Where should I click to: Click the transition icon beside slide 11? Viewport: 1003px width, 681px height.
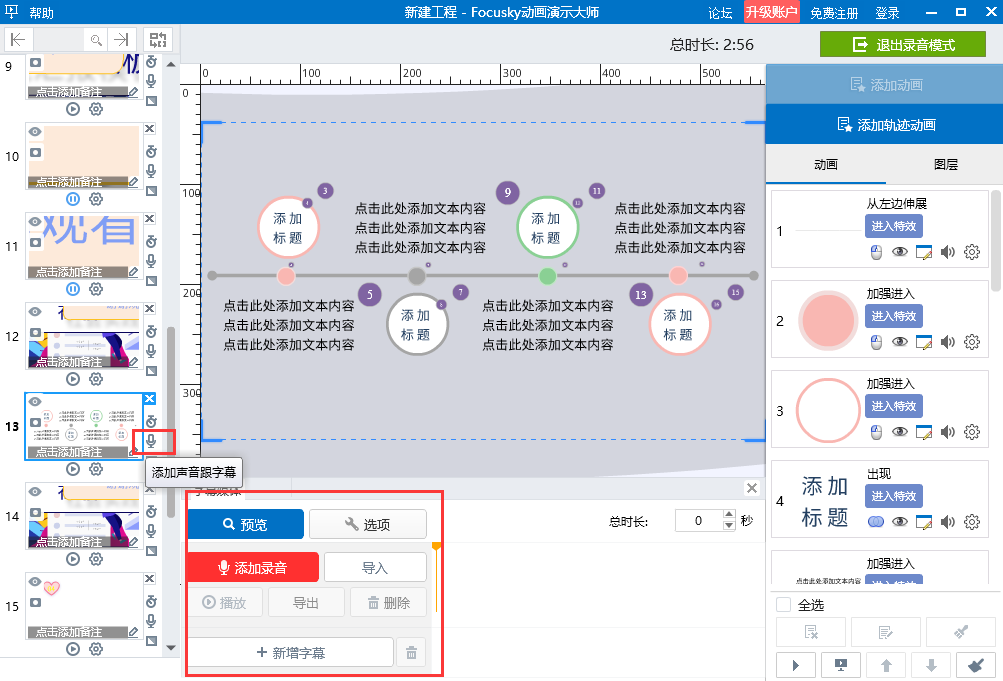tap(151, 281)
